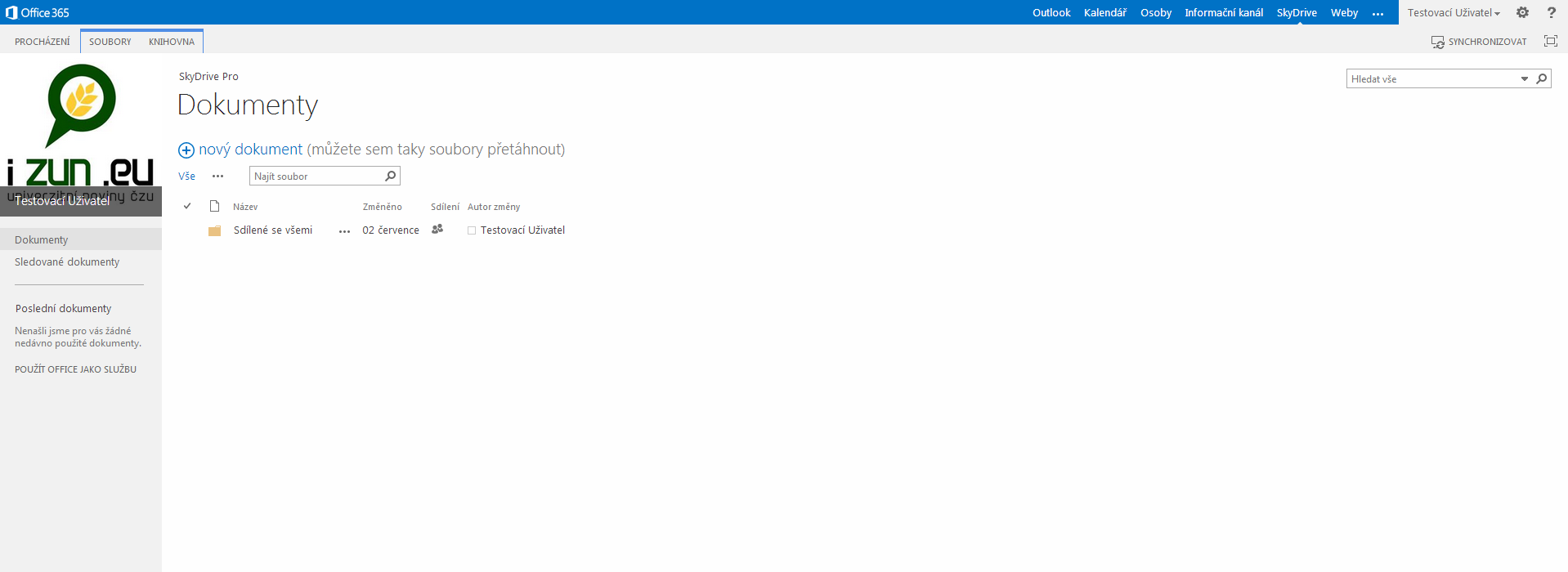Image resolution: width=1568 pixels, height=572 pixels.
Task: Click the help question mark icon
Action: (x=1551, y=12)
